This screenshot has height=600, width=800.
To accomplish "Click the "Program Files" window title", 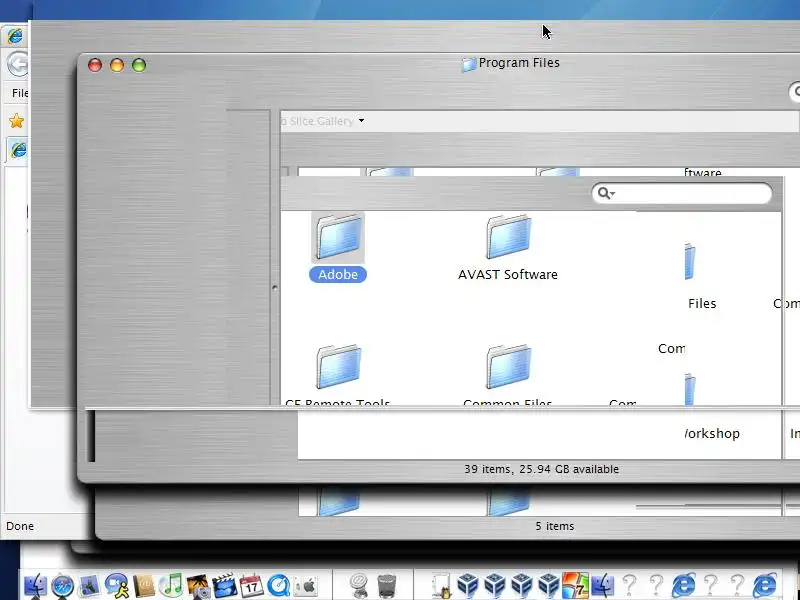I will [519, 63].
